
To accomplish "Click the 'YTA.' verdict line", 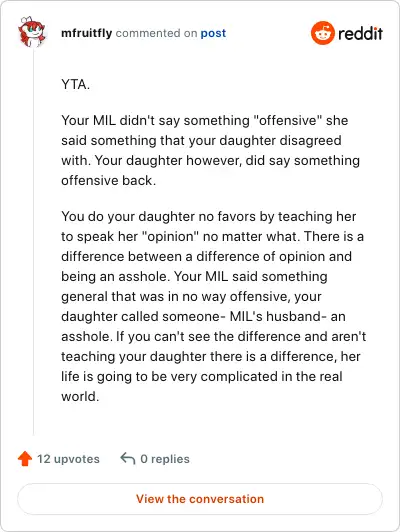I will 75,84.
